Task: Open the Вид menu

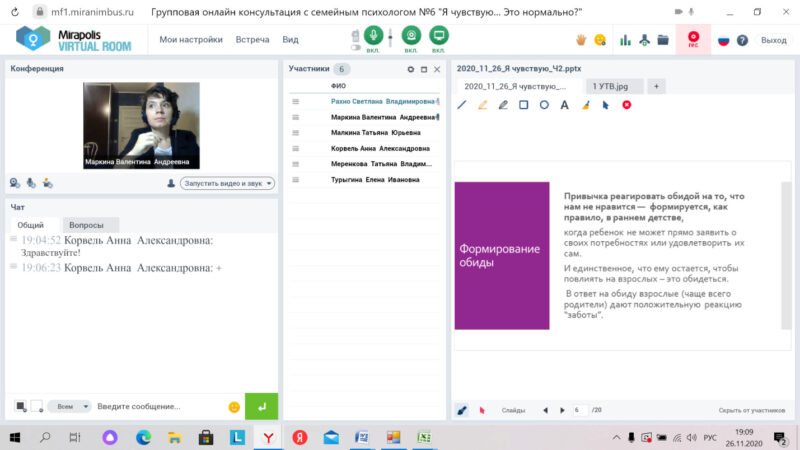Action: click(x=290, y=39)
